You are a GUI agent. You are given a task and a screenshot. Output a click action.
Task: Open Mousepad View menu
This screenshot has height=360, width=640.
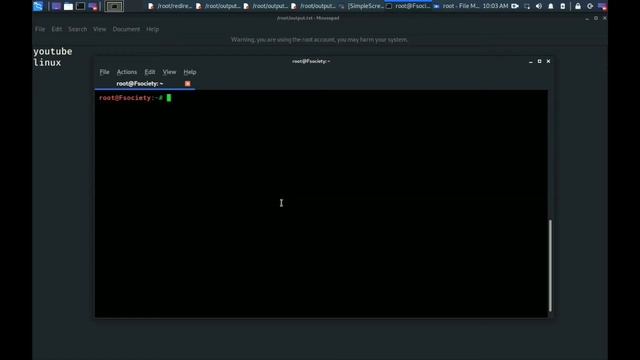(100, 29)
